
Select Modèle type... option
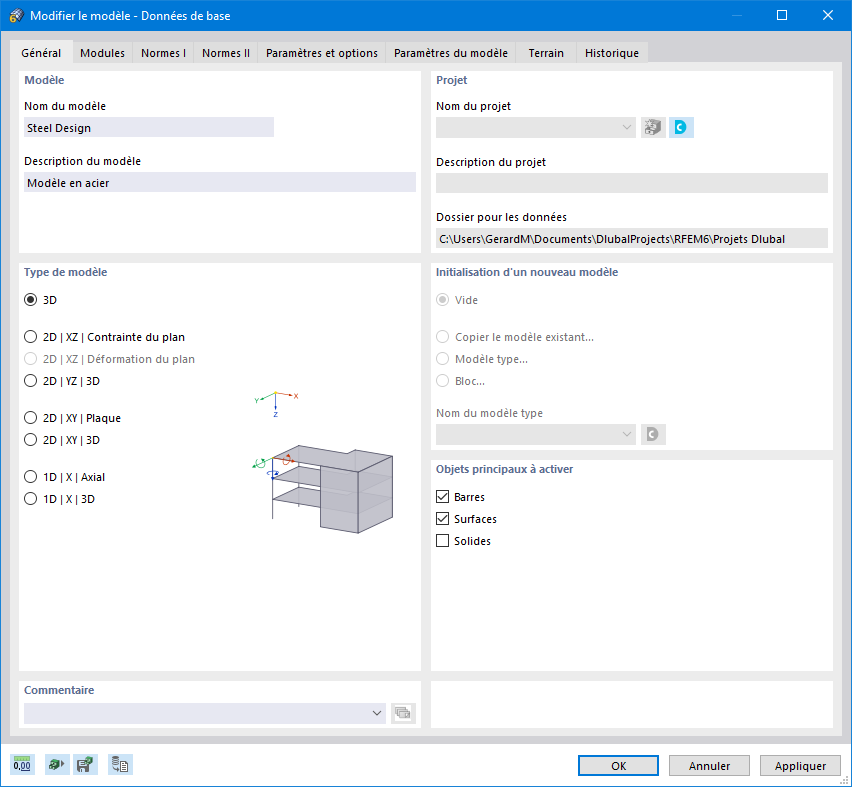[443, 359]
